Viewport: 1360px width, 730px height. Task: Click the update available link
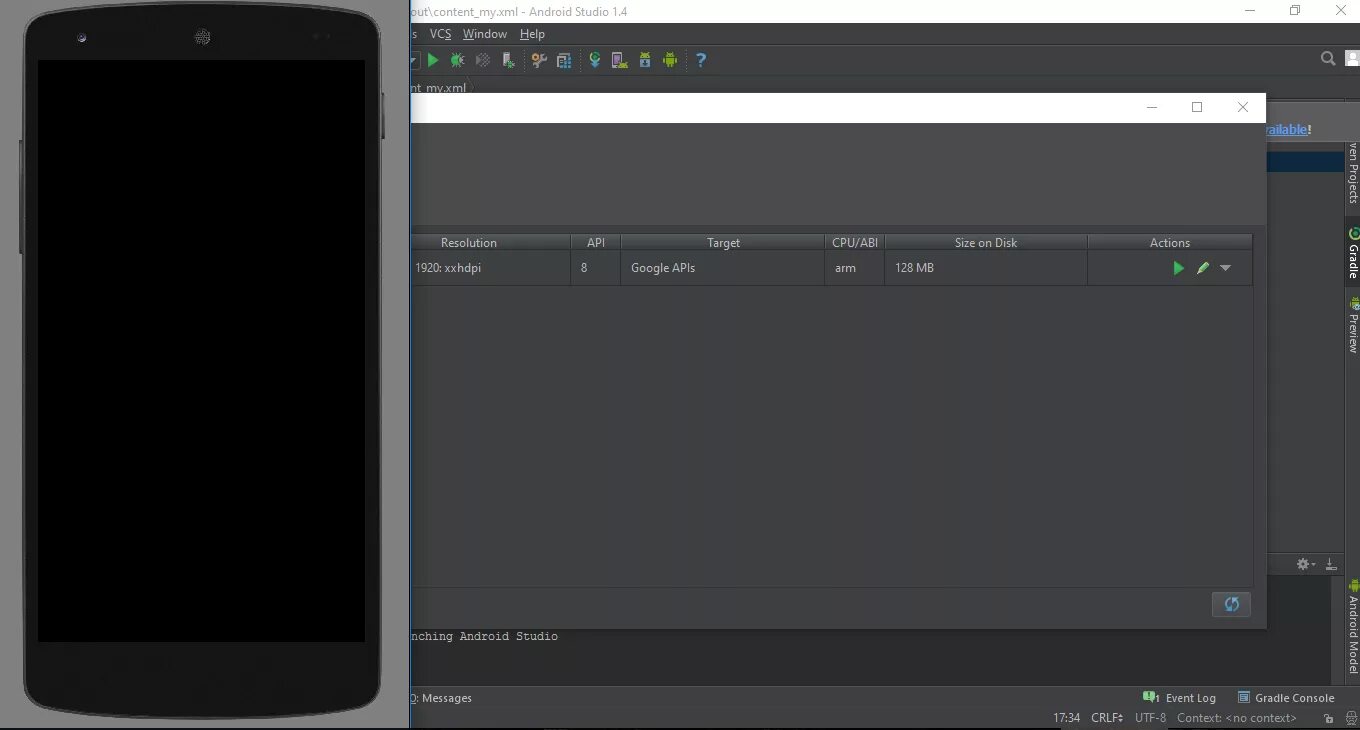1287,129
